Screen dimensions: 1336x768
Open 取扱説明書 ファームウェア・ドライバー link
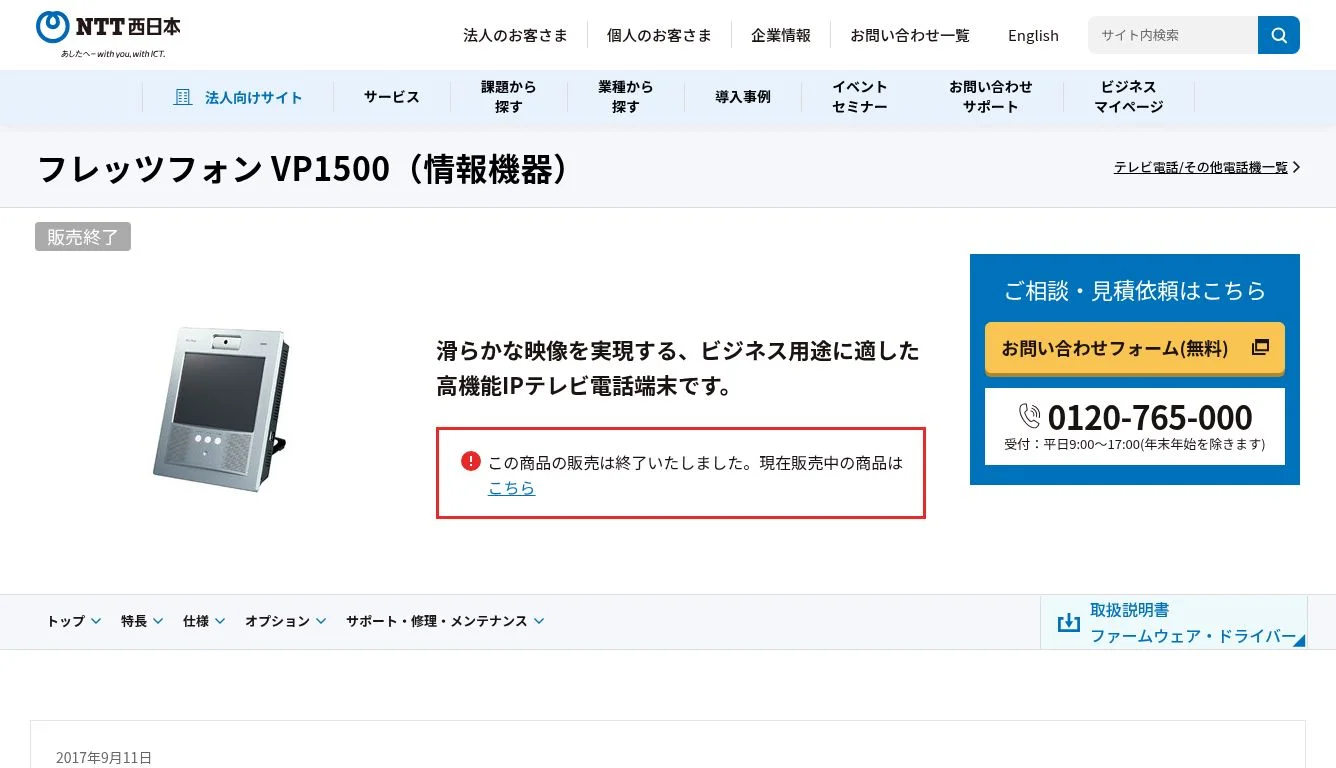(x=1174, y=623)
